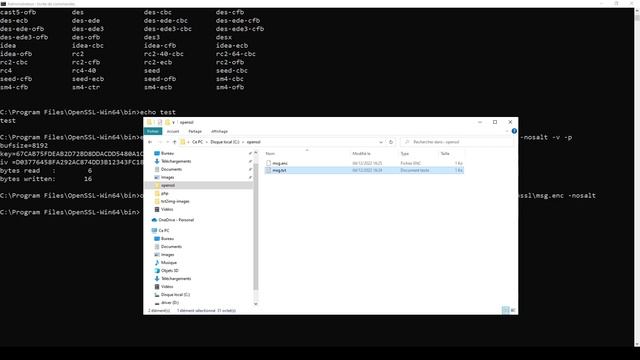Click openssl in address breadcrumb

(x=253, y=142)
